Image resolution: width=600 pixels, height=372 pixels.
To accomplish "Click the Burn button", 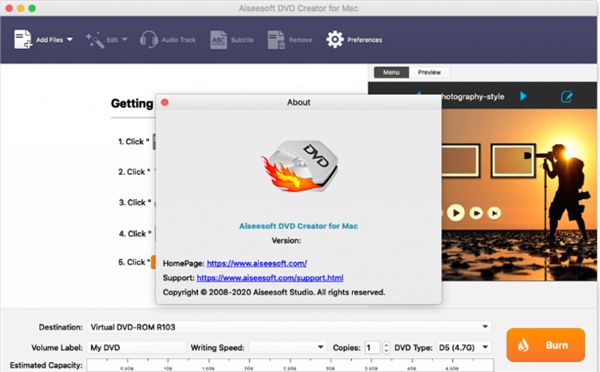I will coord(545,345).
